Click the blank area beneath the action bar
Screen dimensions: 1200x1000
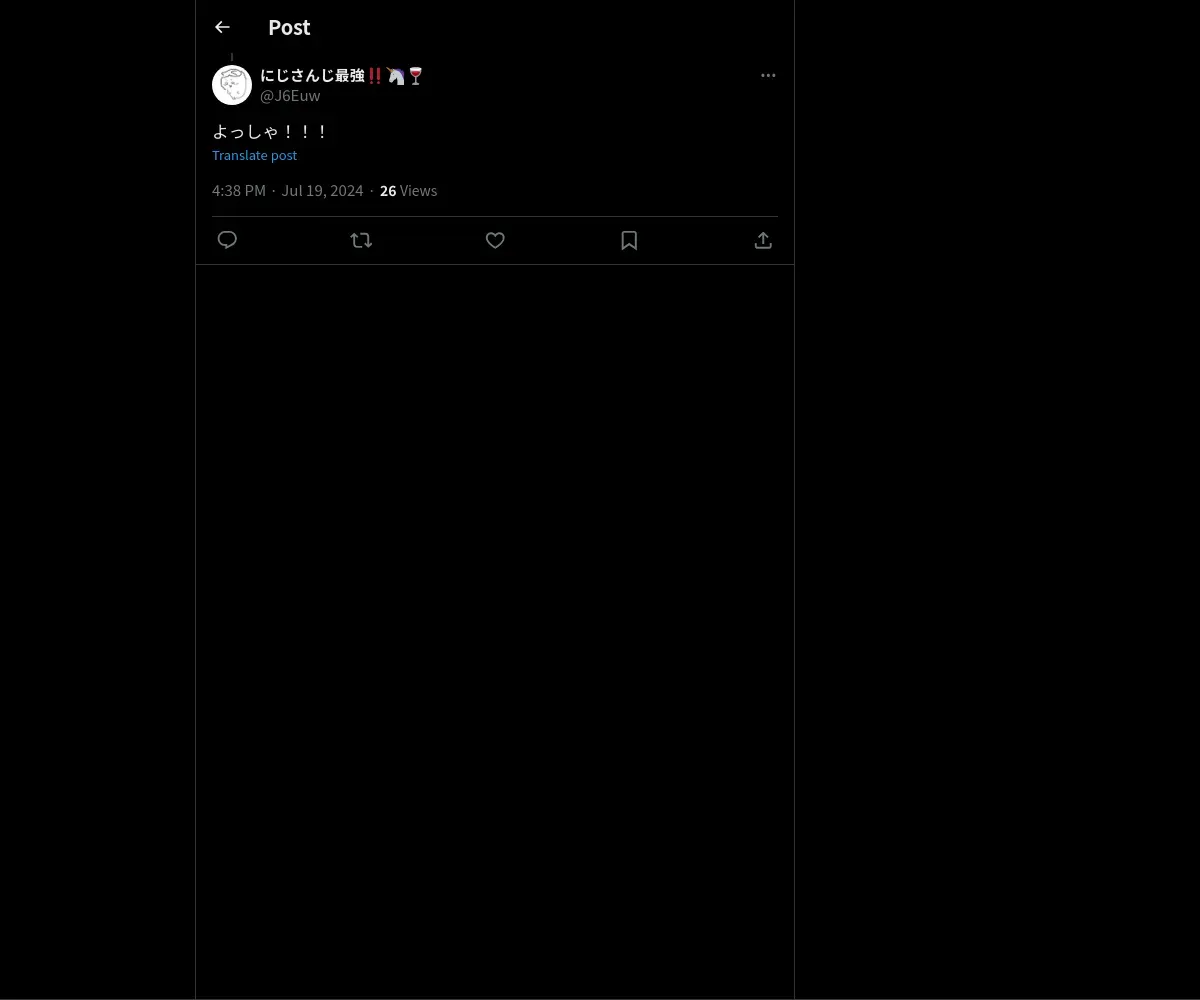pos(495,630)
